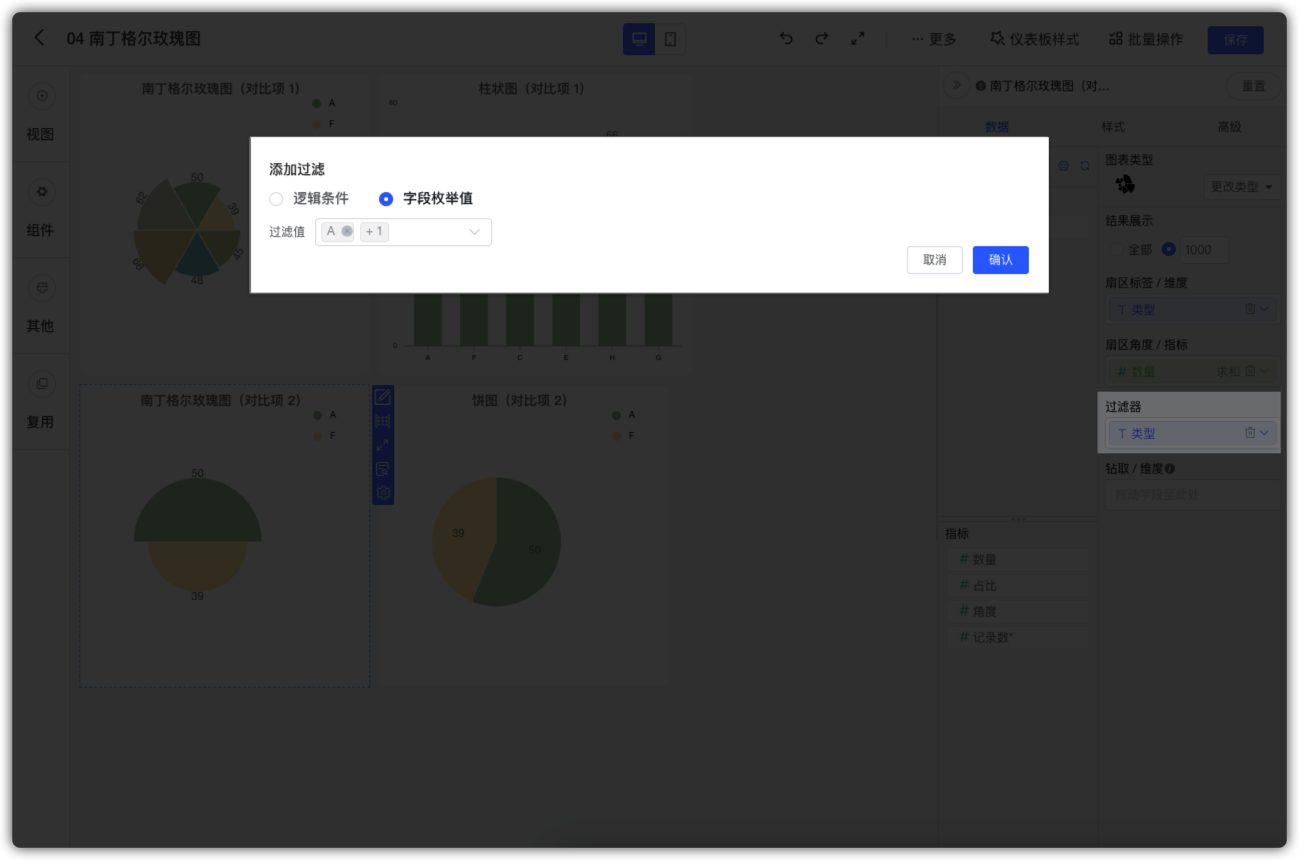Select the 字段枚举值 radio button
Image resolution: width=1299 pixels, height=860 pixels.
click(x=386, y=199)
